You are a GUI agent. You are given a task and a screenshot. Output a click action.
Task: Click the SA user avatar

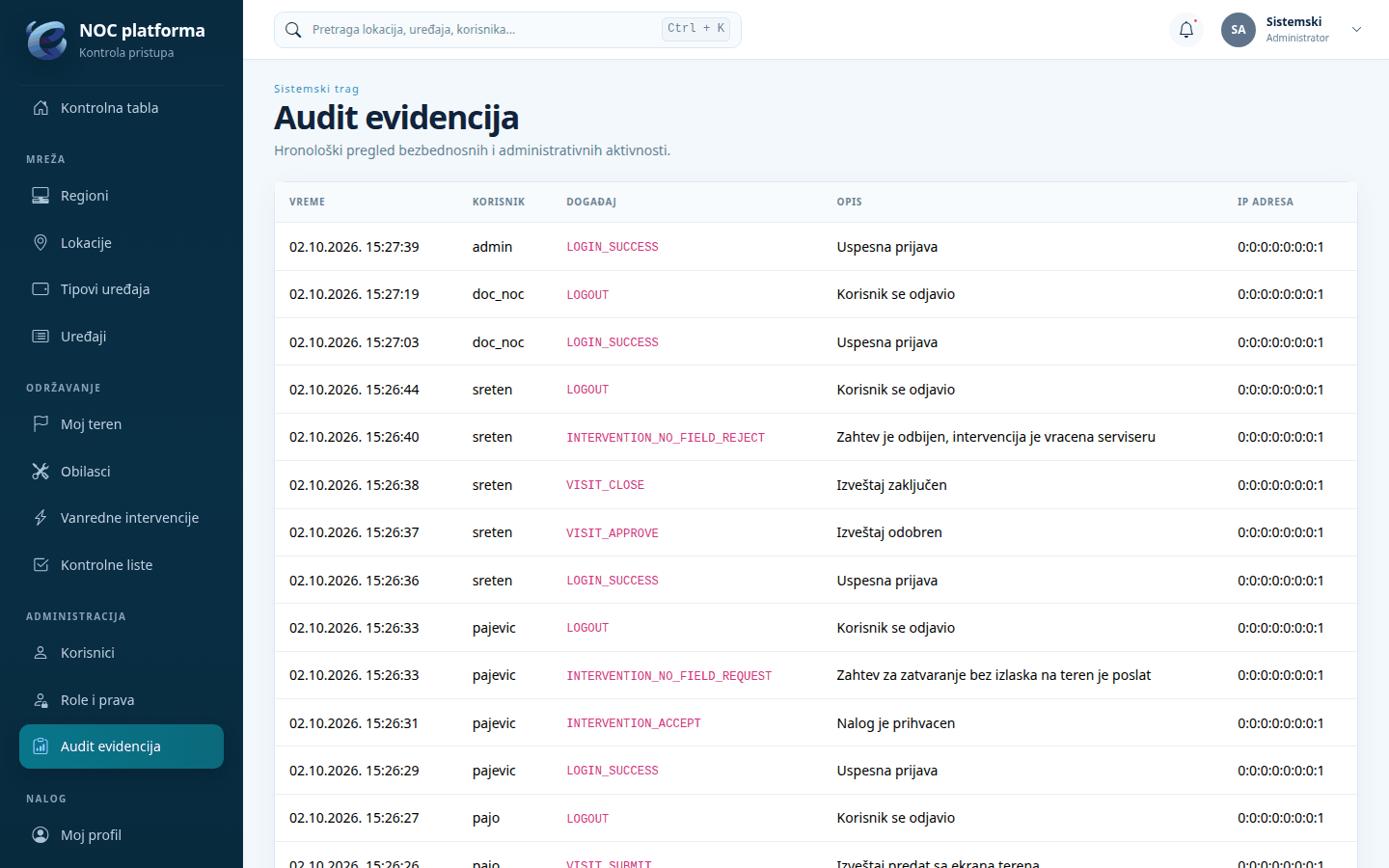click(x=1239, y=30)
